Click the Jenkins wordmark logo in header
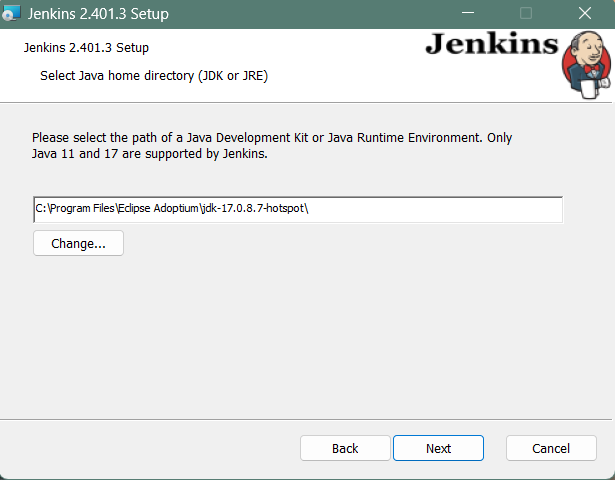 click(x=490, y=44)
